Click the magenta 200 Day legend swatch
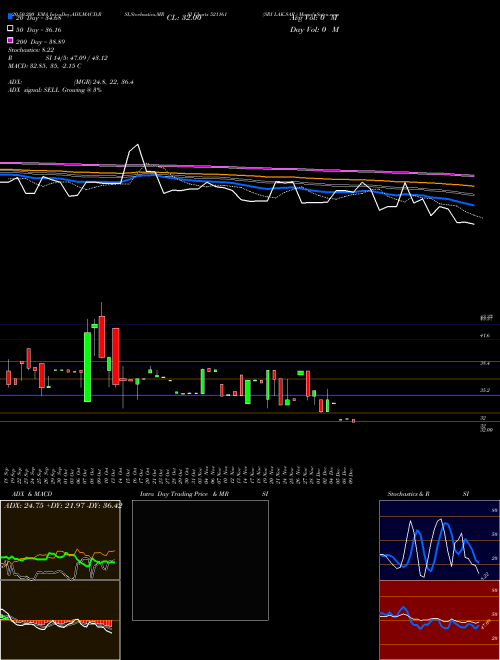 coord(11,40)
